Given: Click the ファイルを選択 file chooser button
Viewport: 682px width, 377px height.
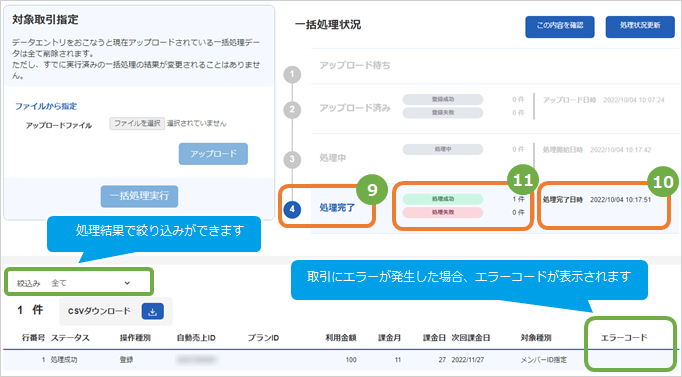Looking at the screenshot, I should (x=137, y=123).
